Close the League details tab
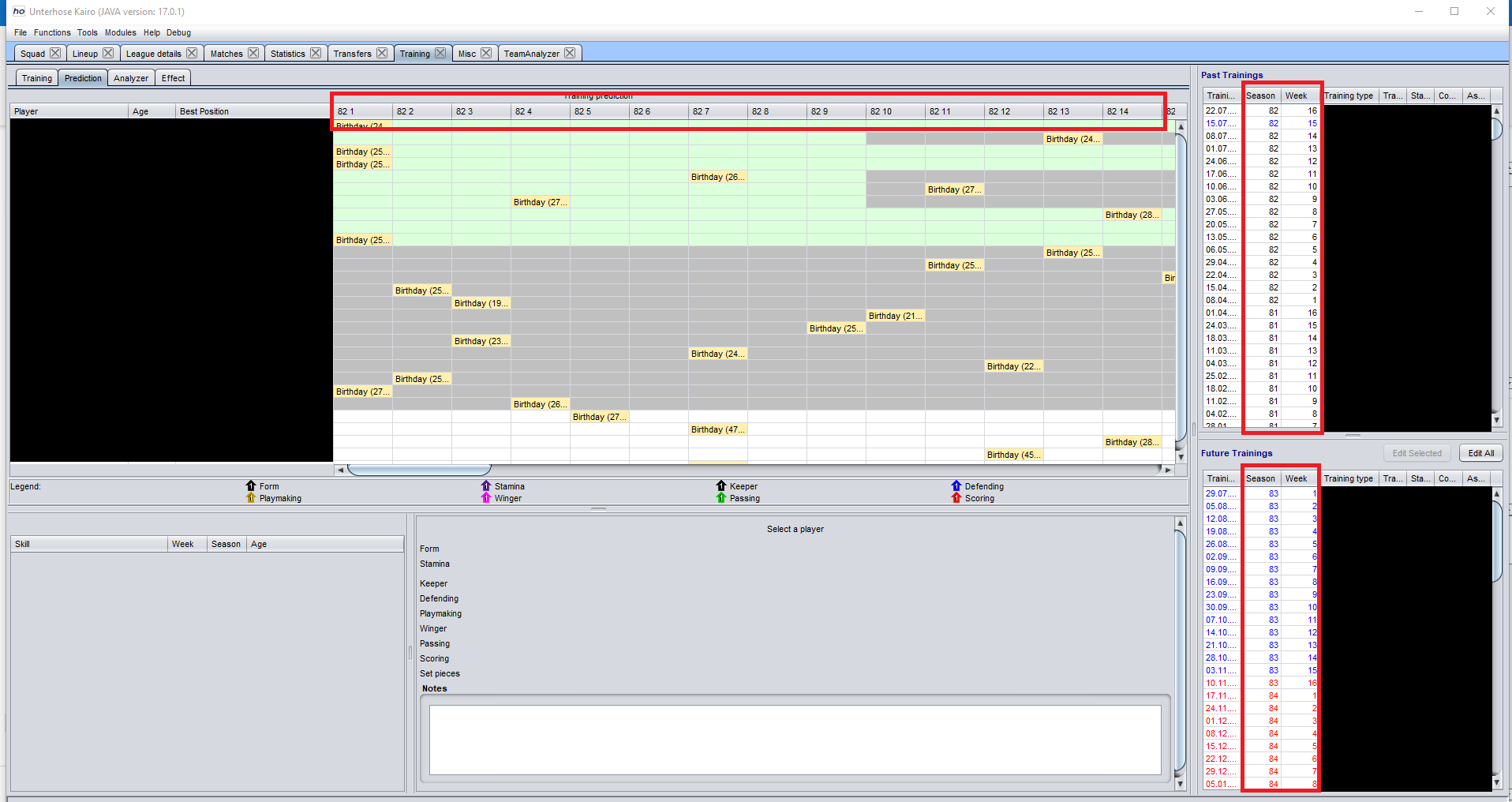Screen dimensions: 1512x802 coord(192,53)
